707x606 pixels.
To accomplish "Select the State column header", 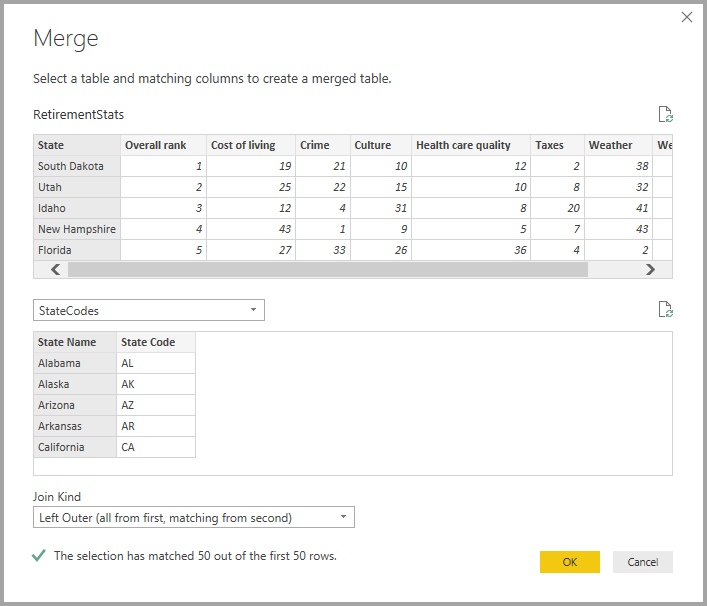I will [77, 145].
